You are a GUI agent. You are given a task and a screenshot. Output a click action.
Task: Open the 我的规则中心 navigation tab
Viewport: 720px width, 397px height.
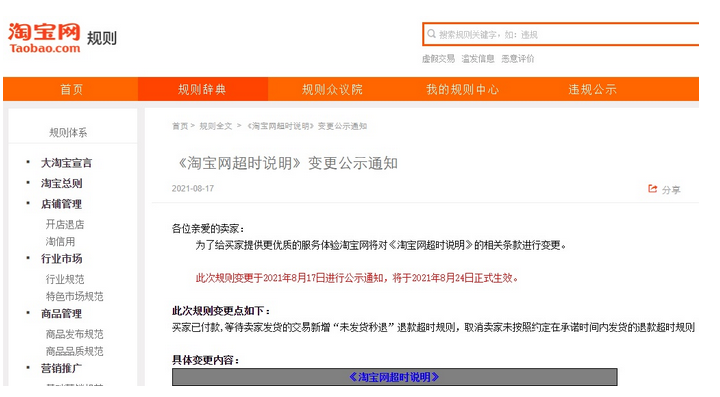[462, 89]
